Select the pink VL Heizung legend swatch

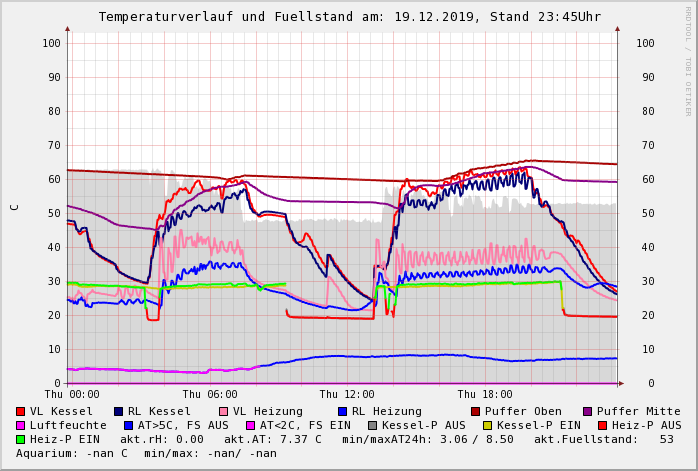click(224, 411)
